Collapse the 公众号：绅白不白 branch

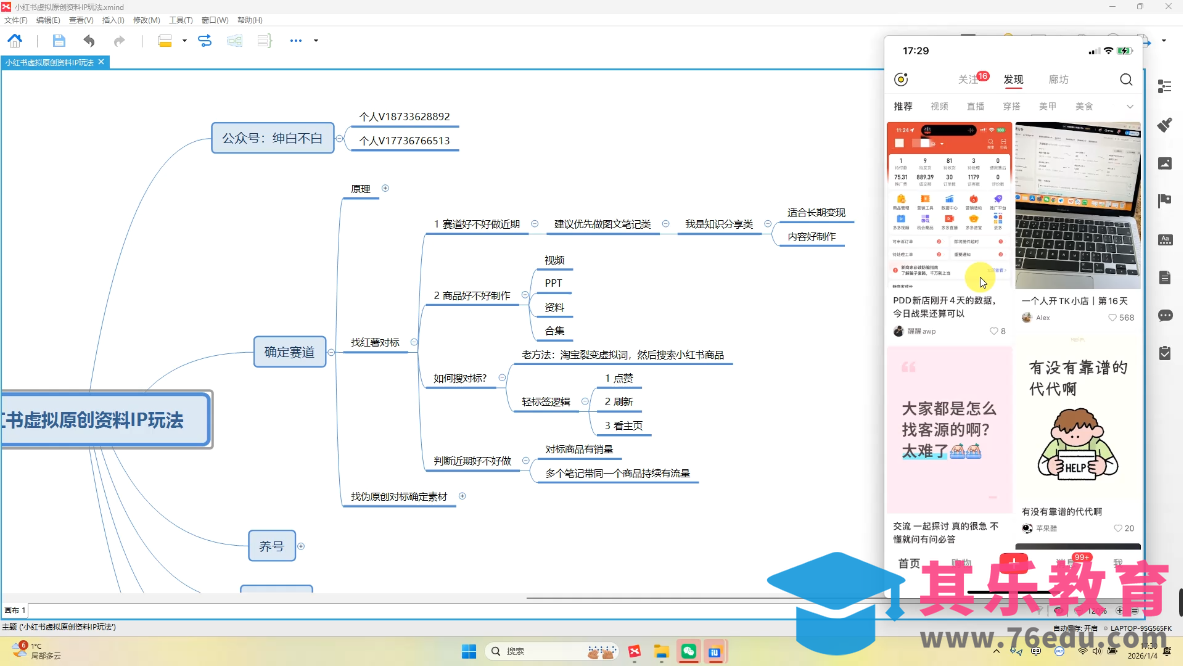(340, 139)
